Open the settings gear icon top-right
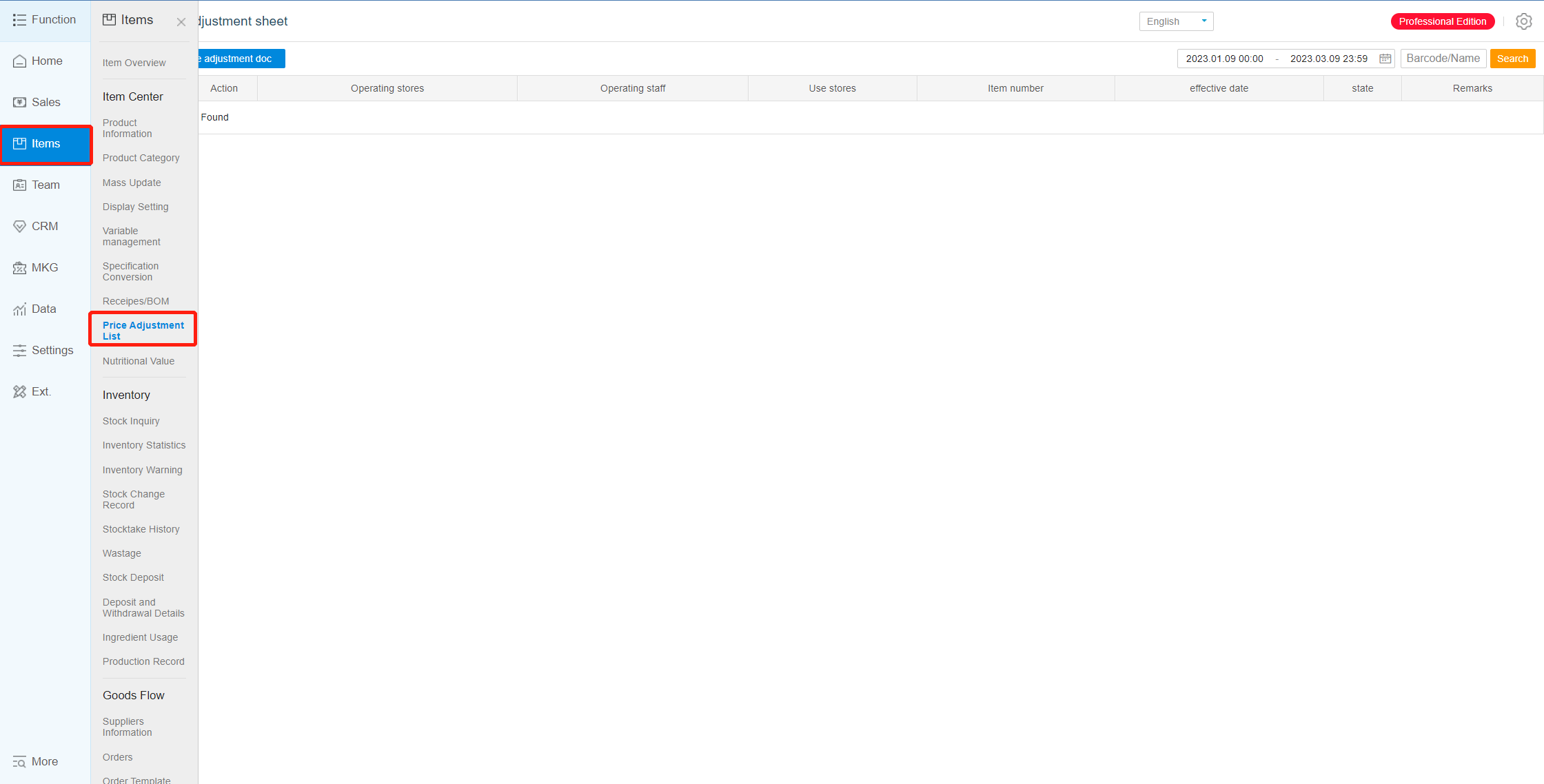The image size is (1544, 784). 1523,21
